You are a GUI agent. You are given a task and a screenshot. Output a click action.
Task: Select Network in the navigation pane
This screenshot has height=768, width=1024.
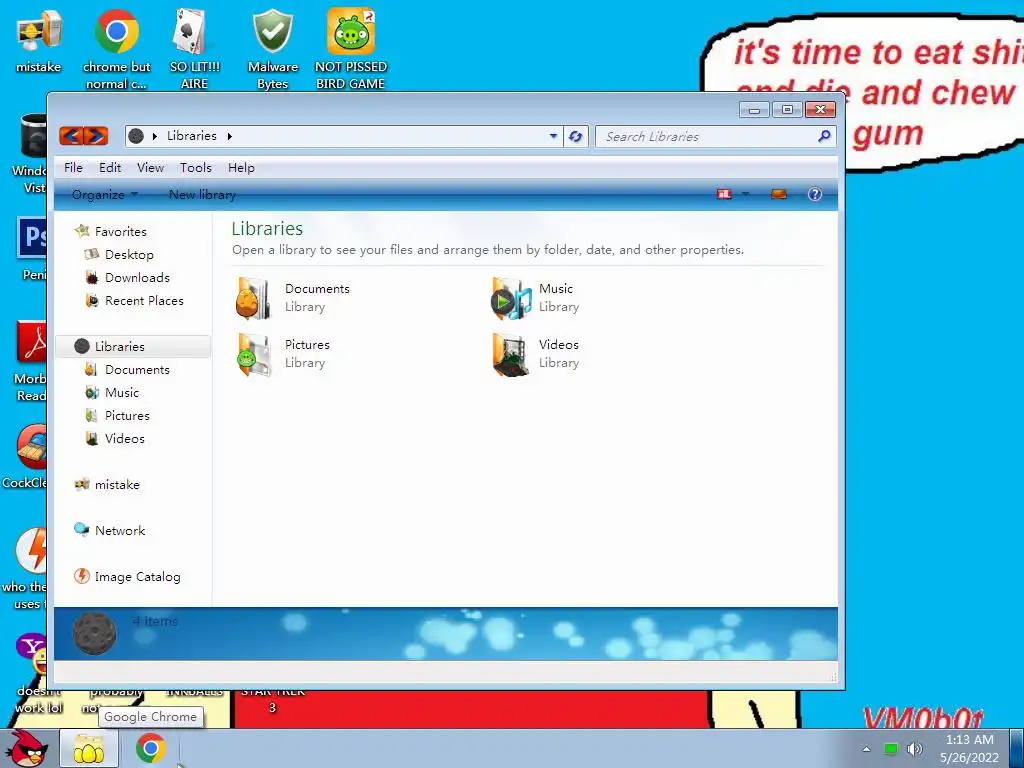tap(110, 530)
